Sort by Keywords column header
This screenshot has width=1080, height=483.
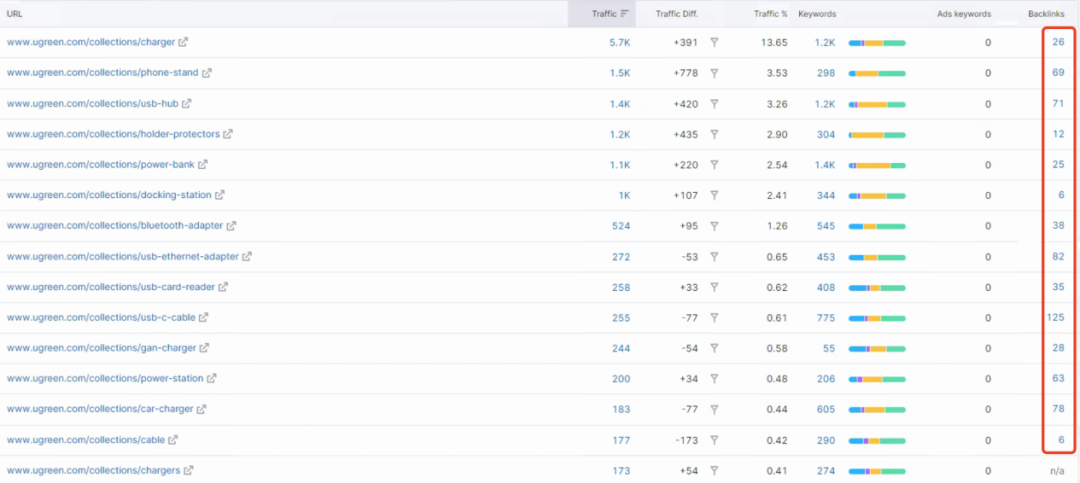817,14
